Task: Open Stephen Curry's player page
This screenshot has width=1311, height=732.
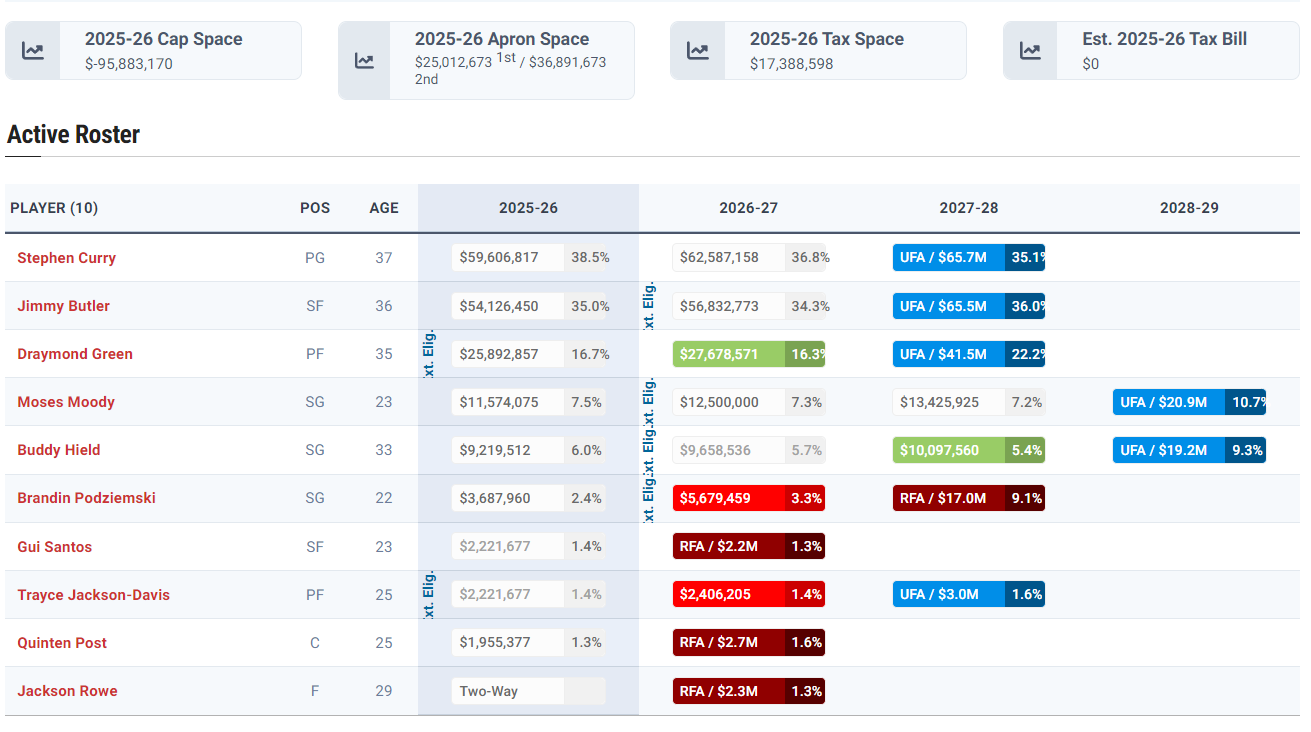Action: (x=66, y=258)
